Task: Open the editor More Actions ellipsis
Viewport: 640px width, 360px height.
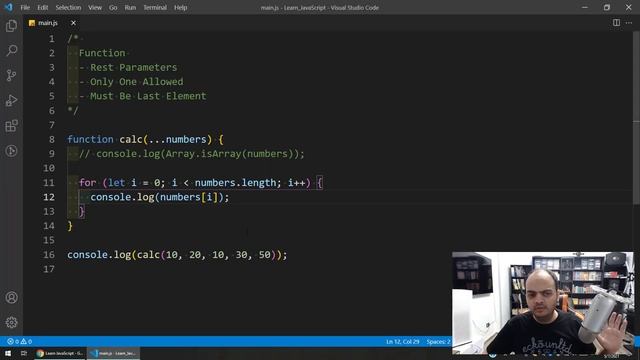Action: click(x=629, y=23)
